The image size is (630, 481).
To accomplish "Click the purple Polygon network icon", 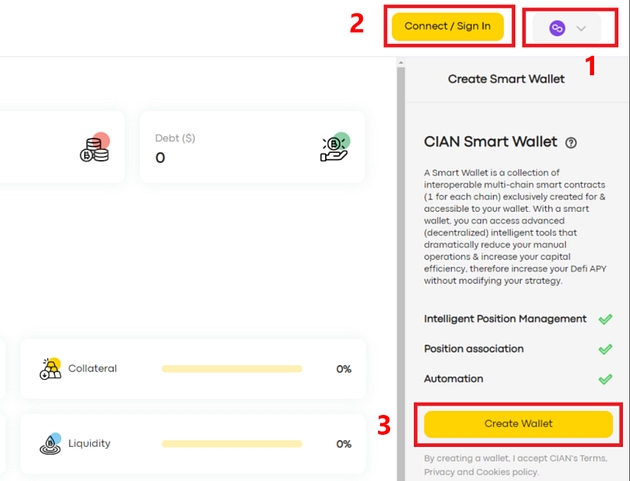I will pos(557,28).
